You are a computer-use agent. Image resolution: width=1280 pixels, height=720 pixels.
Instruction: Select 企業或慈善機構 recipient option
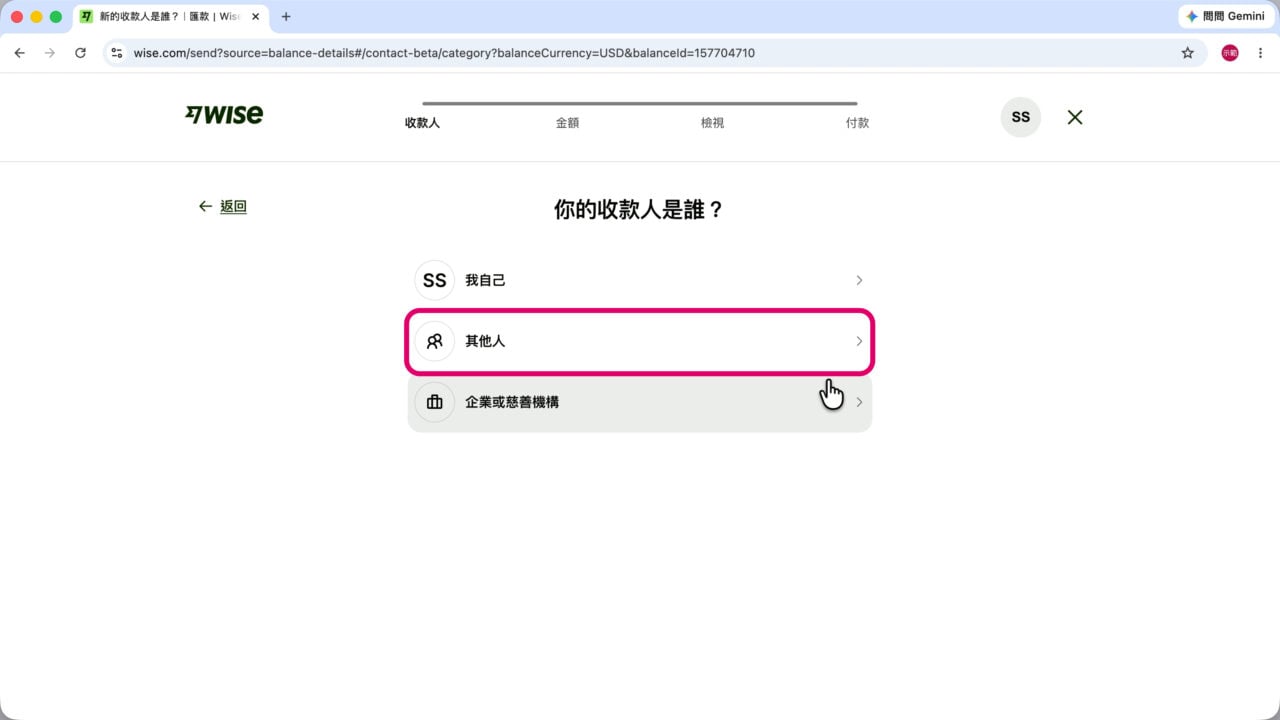(x=640, y=402)
